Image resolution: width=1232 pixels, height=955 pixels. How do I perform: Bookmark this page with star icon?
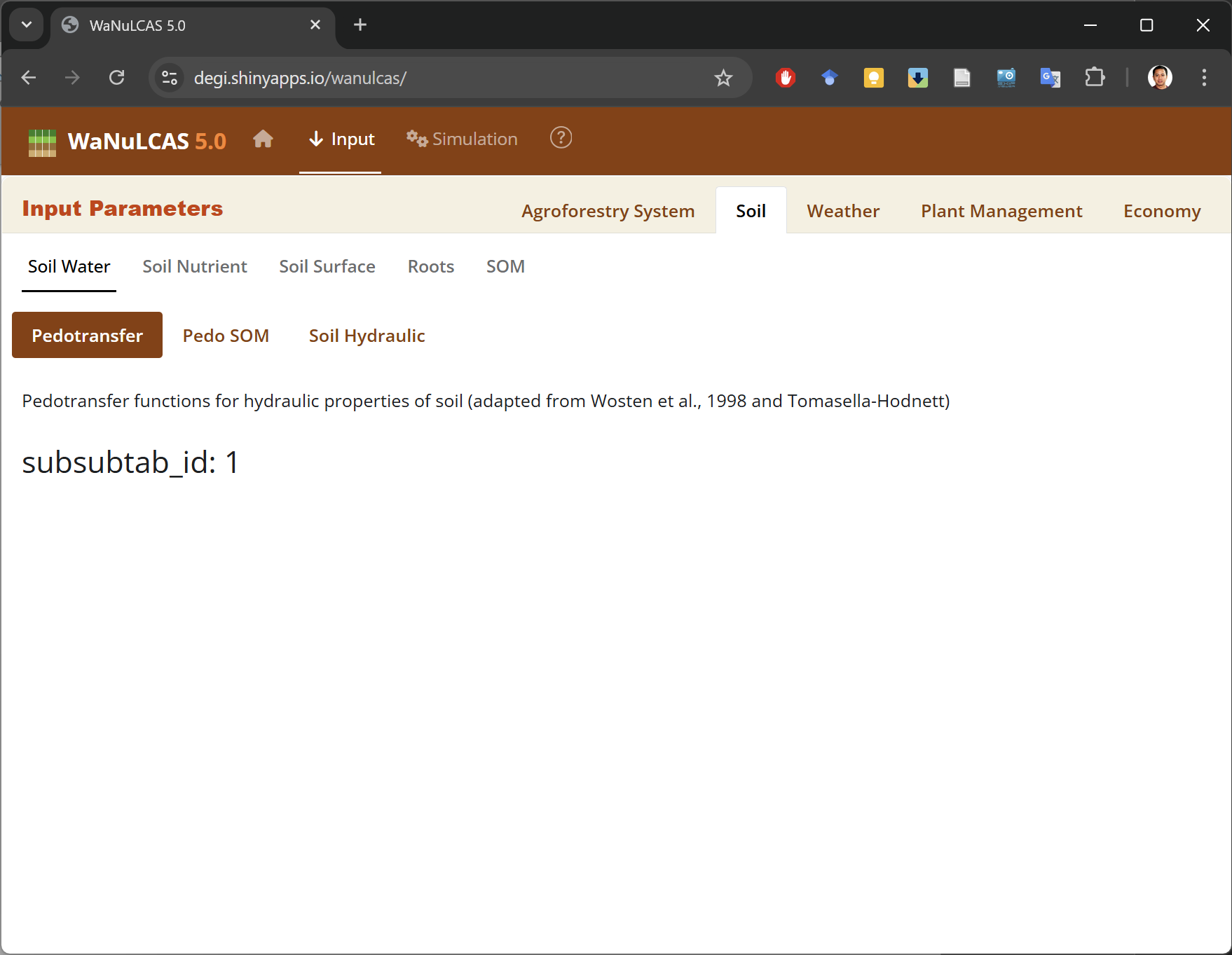[723, 78]
